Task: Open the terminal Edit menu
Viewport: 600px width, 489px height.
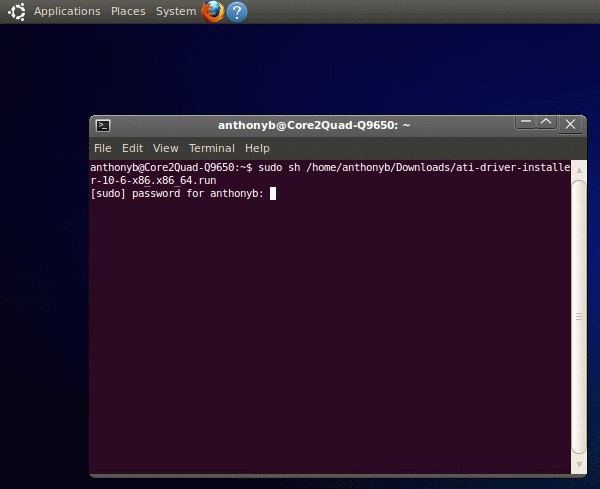Action: pos(132,148)
